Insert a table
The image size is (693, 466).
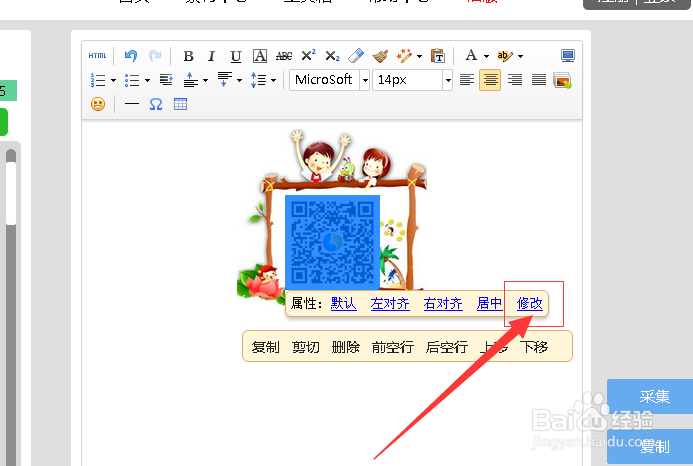[180, 104]
